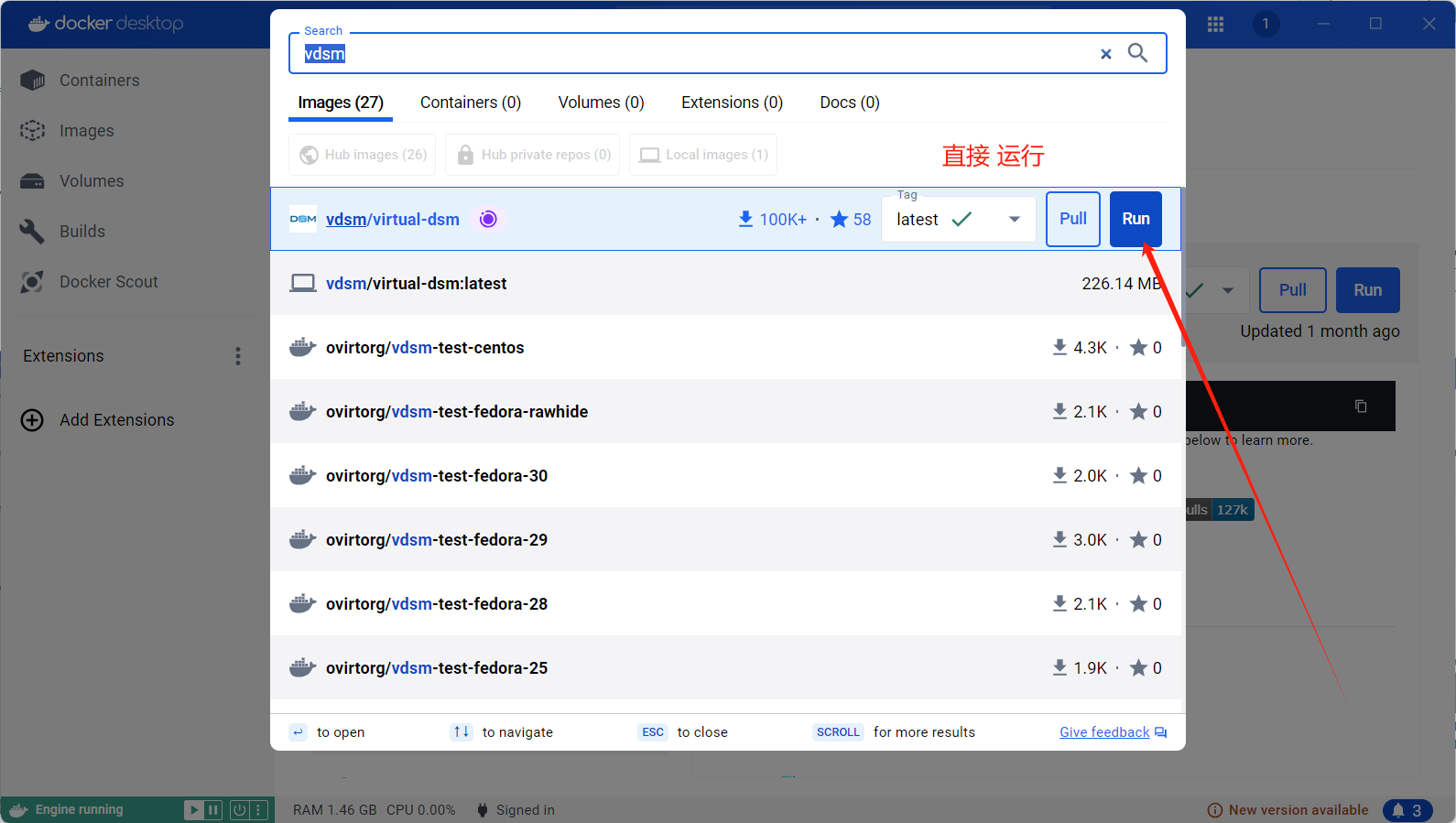The height and width of the screenshot is (823, 1456).
Task: Open the account avatar showing 1
Action: pos(1266,24)
